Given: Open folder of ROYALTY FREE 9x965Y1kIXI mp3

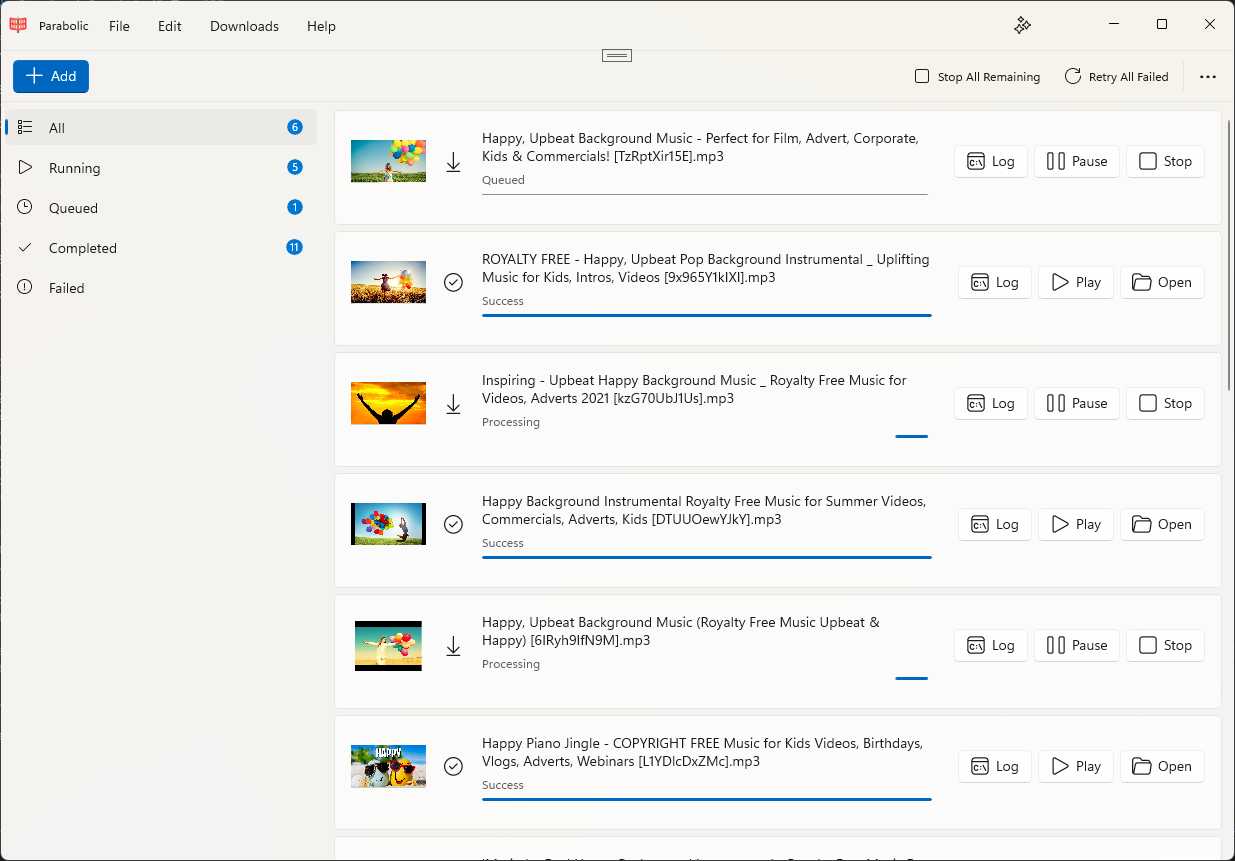Looking at the screenshot, I should pos(1162,282).
